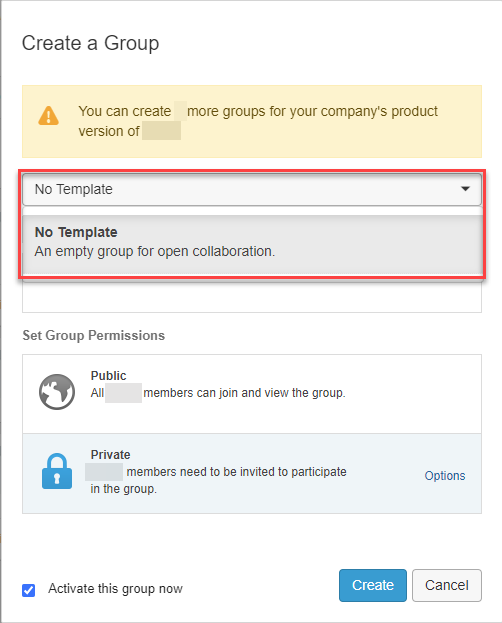Click the blue Create button
The width and height of the screenshot is (502, 623).
pyautogui.click(x=373, y=585)
